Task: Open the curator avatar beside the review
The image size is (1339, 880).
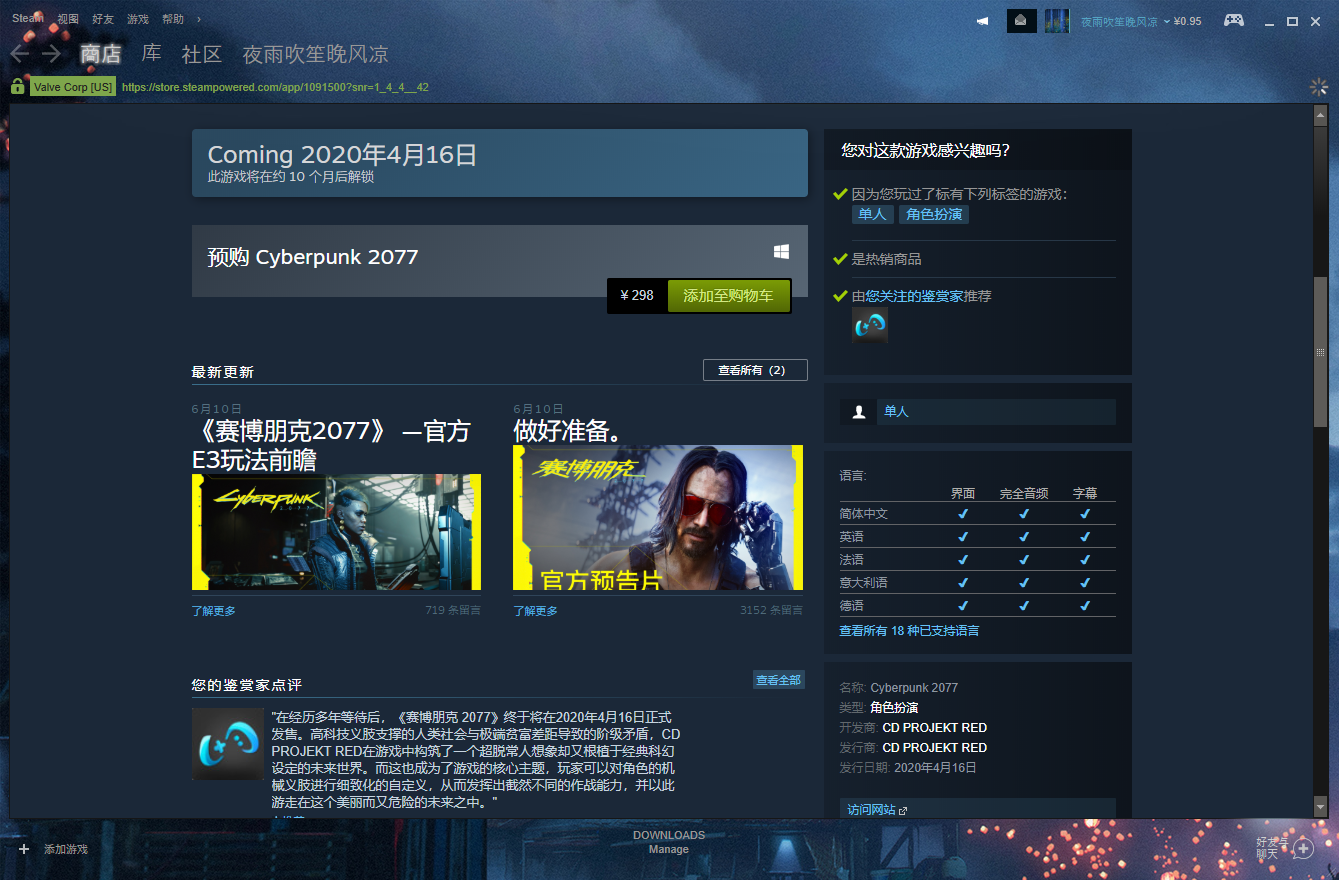Action: click(x=228, y=744)
